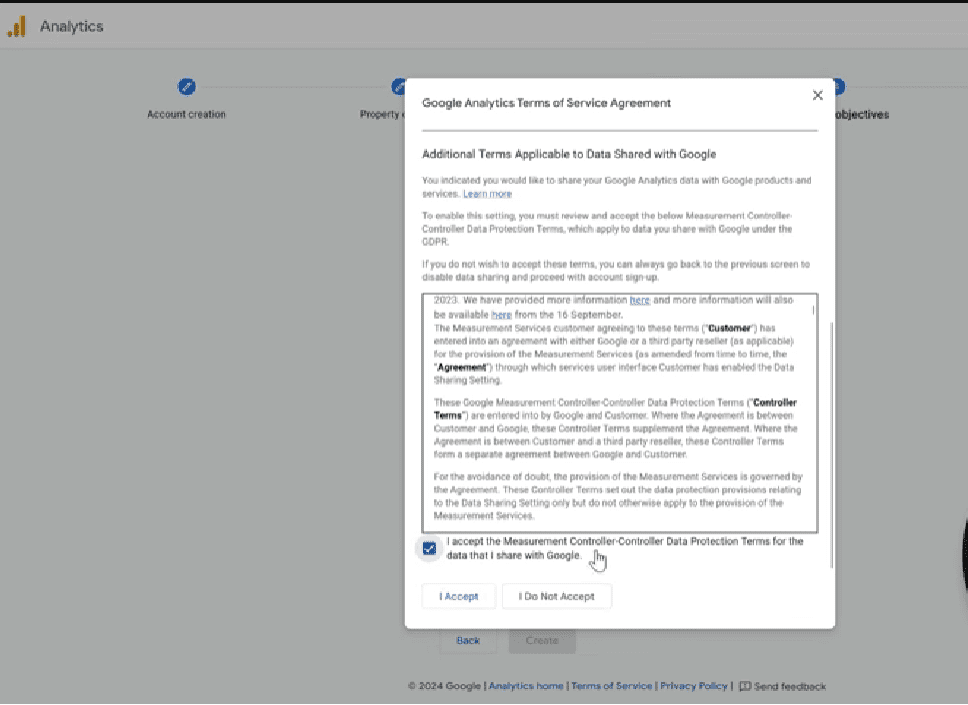Click the Send feedback speech-bubble icon

click(x=744, y=687)
